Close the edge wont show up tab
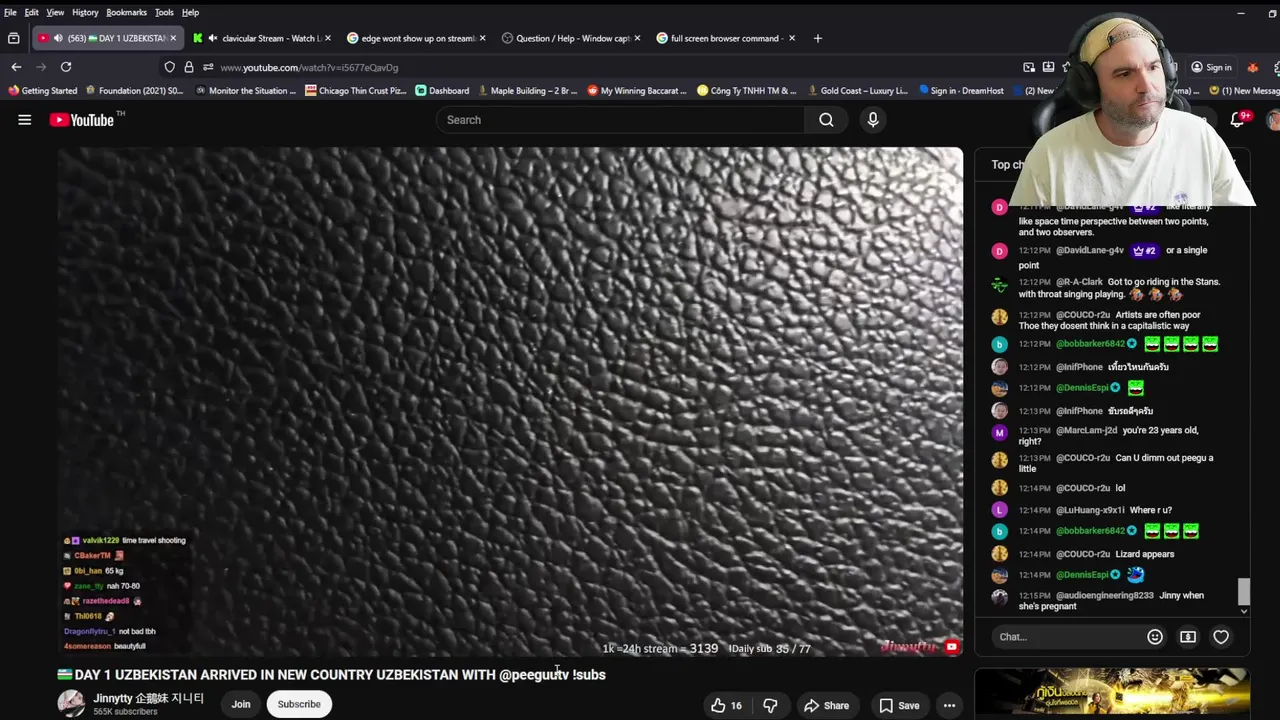Viewport: 1280px width, 720px height. (x=482, y=38)
